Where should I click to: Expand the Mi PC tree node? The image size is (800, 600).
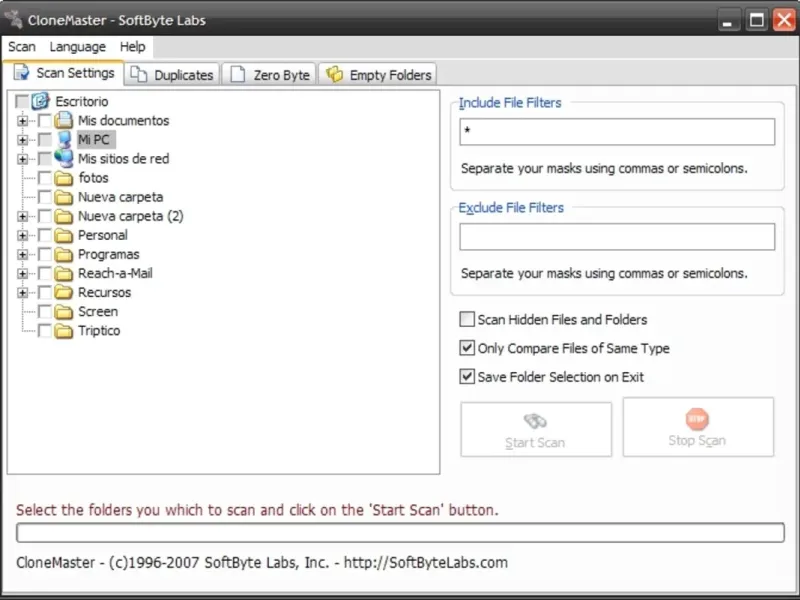pos(22,140)
